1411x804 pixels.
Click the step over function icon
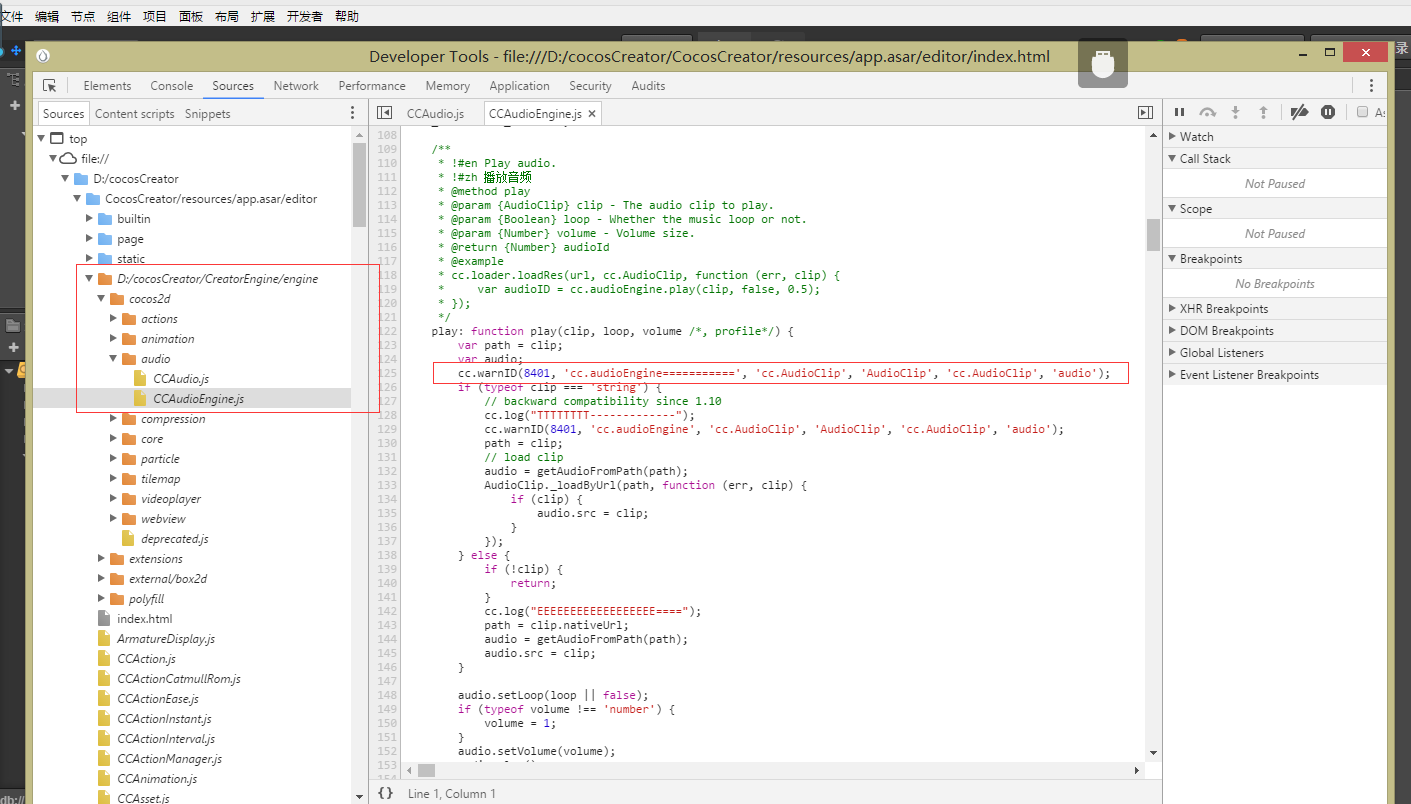pyautogui.click(x=1207, y=113)
